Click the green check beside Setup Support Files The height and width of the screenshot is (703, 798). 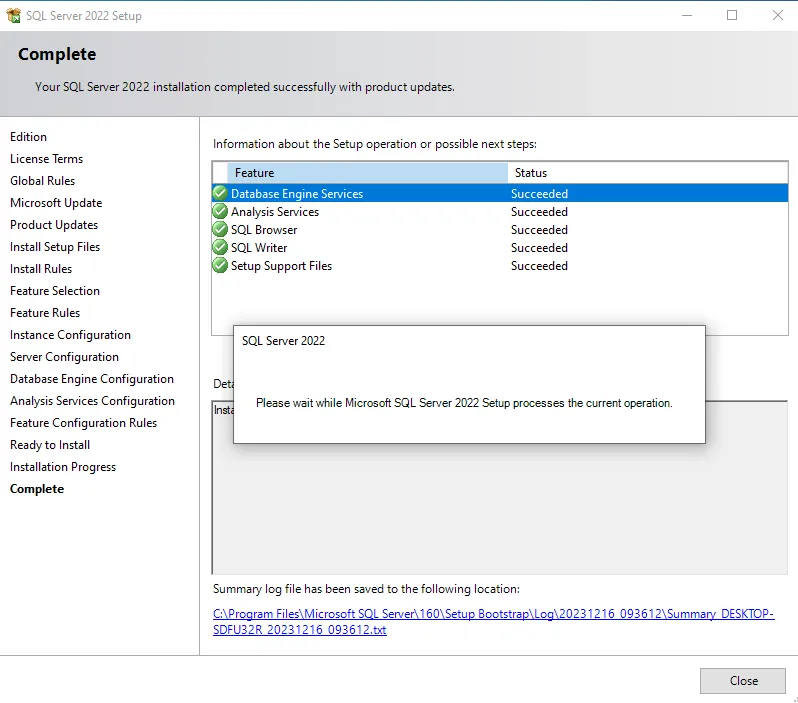[220, 265]
